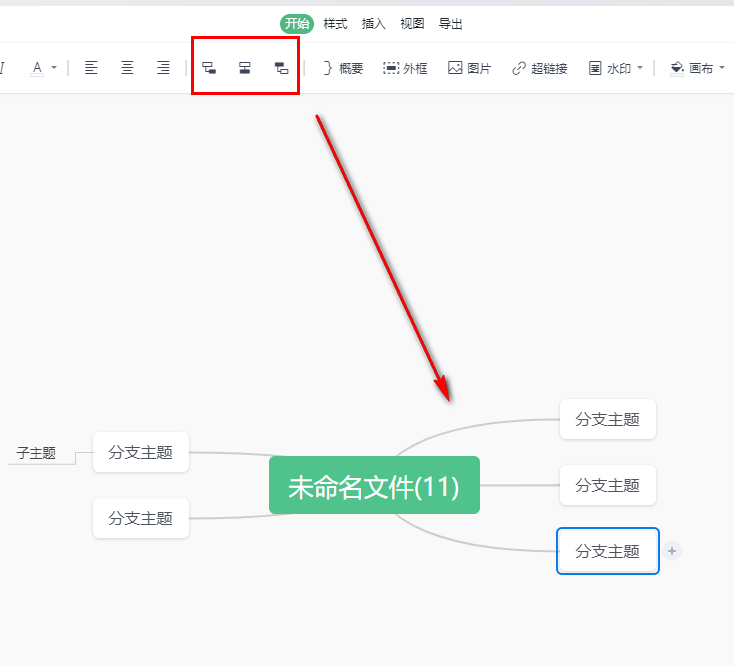
Task: Add a hyperlink via 超链接
Action: (539, 68)
